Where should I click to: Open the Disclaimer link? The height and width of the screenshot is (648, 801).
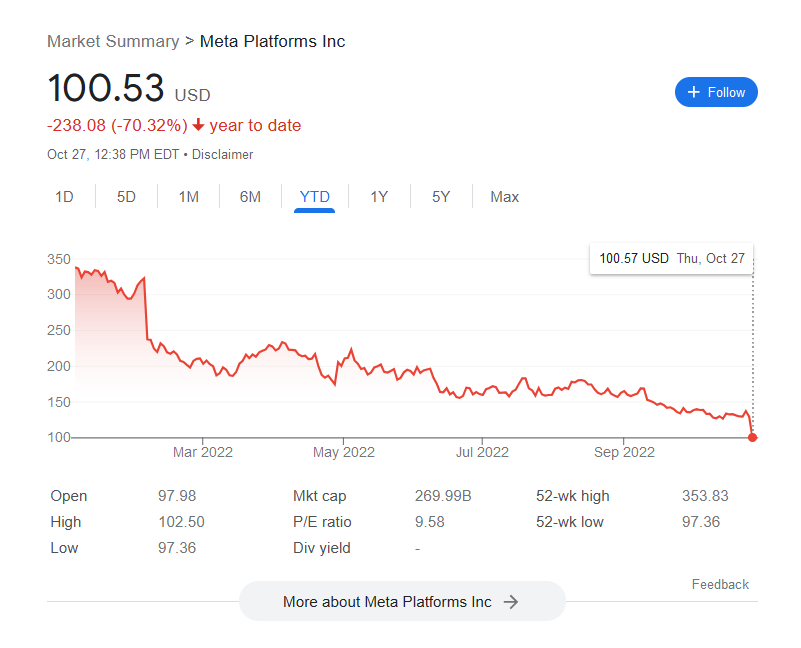222,154
